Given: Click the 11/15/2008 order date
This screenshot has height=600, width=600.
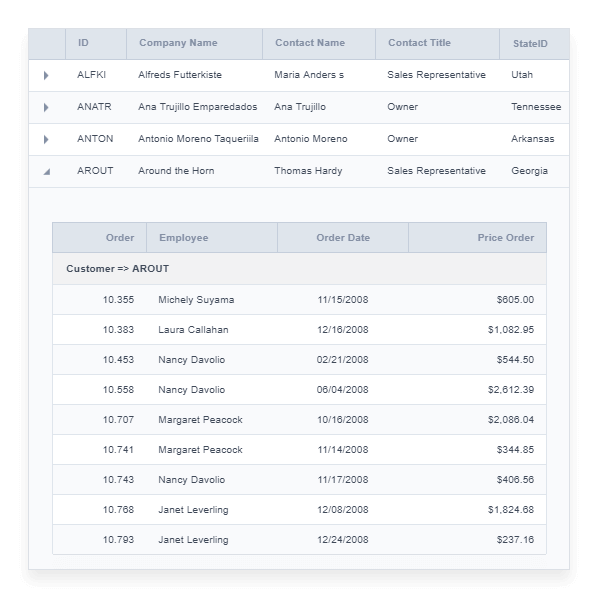Looking at the screenshot, I should (x=343, y=300).
